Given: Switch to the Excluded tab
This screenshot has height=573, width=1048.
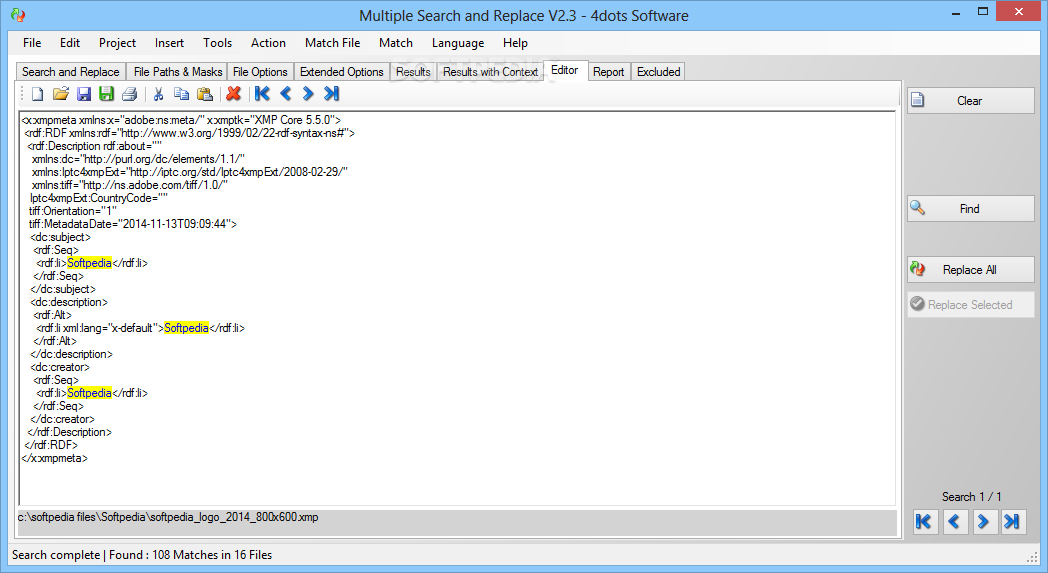Looking at the screenshot, I should pos(658,72).
